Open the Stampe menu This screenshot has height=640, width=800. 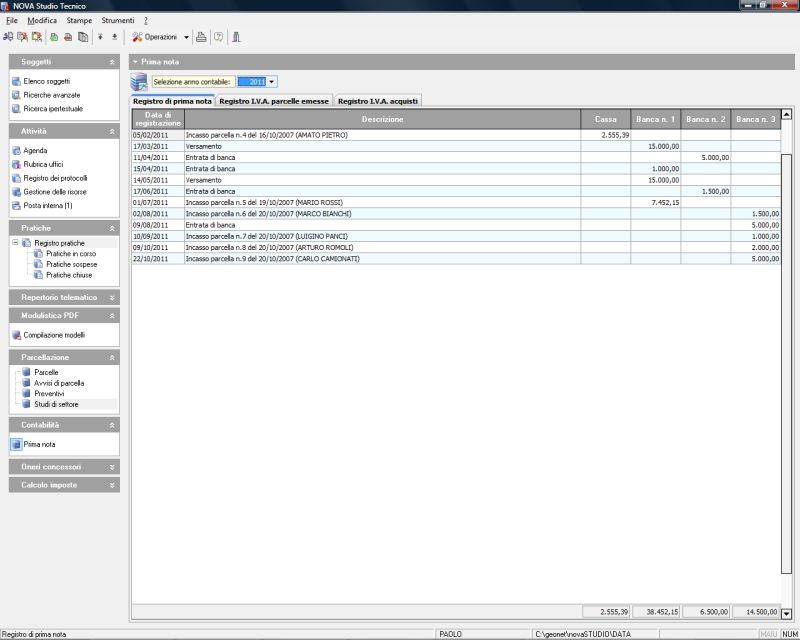point(78,20)
